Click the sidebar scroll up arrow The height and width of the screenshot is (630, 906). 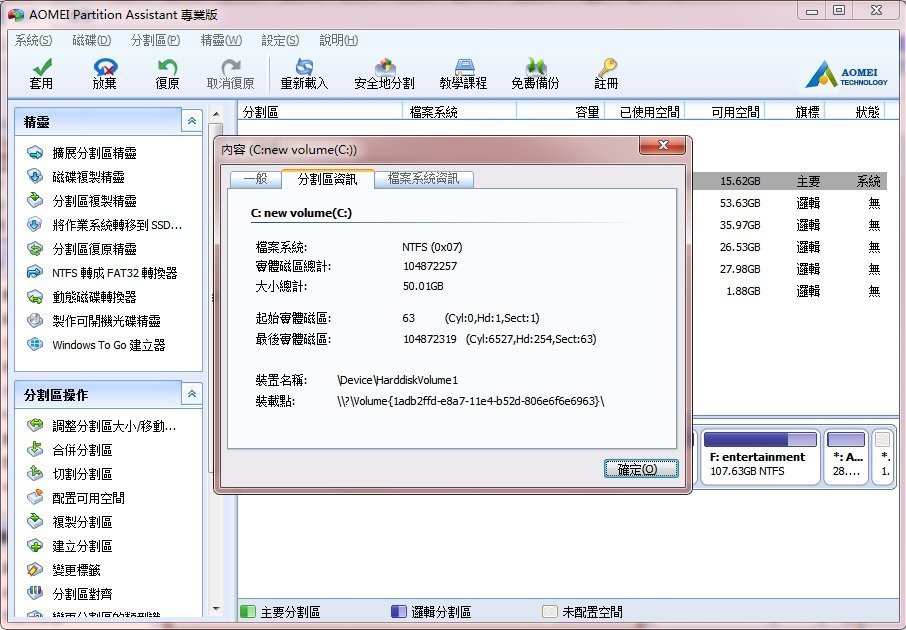point(216,114)
